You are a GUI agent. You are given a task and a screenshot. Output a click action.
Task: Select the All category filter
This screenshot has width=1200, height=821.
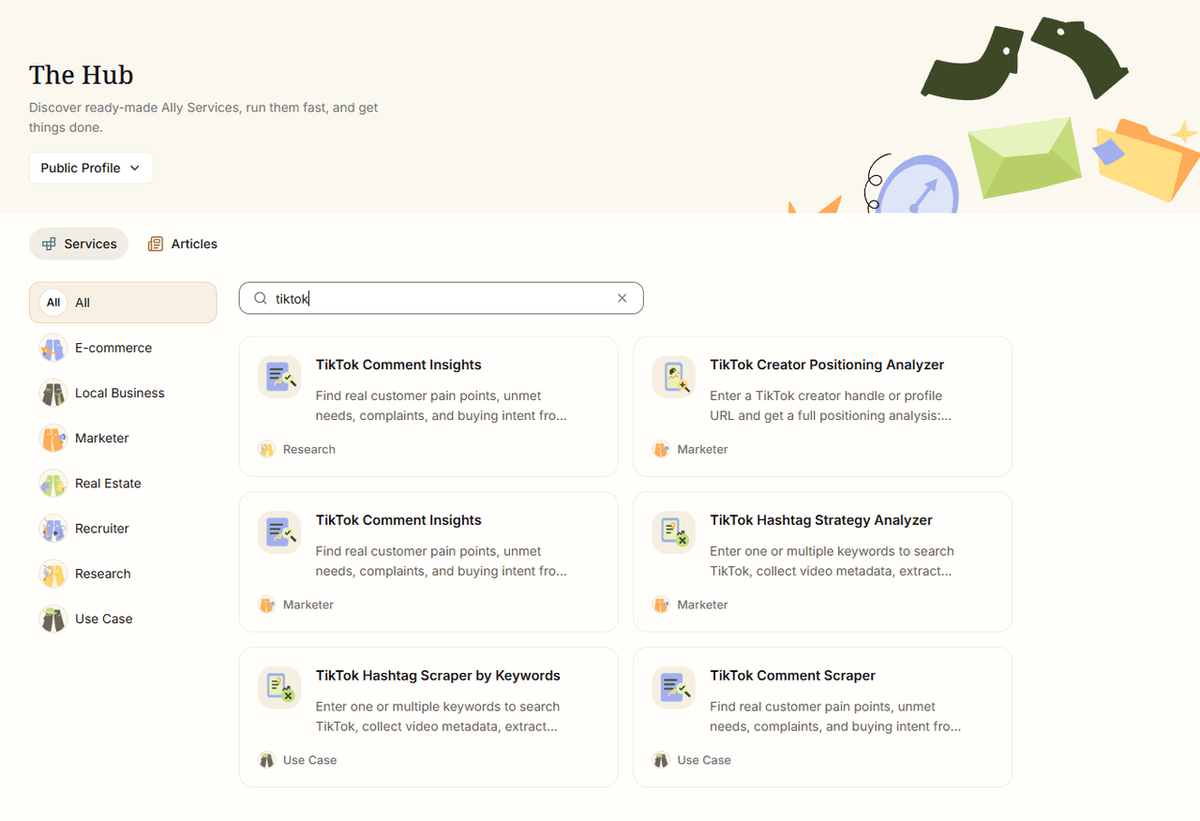[123, 303]
